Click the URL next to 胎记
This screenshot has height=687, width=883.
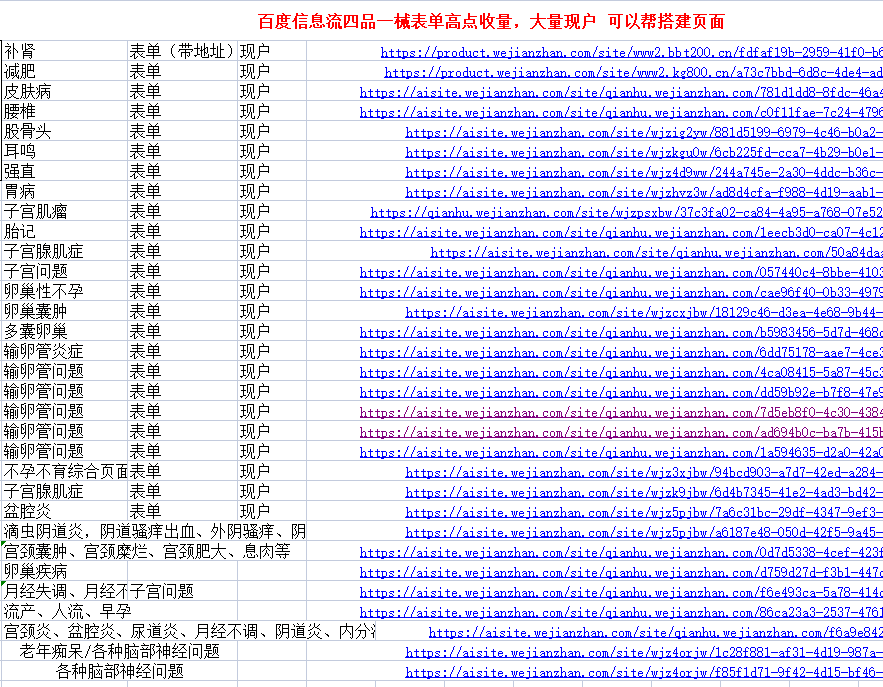(620, 232)
